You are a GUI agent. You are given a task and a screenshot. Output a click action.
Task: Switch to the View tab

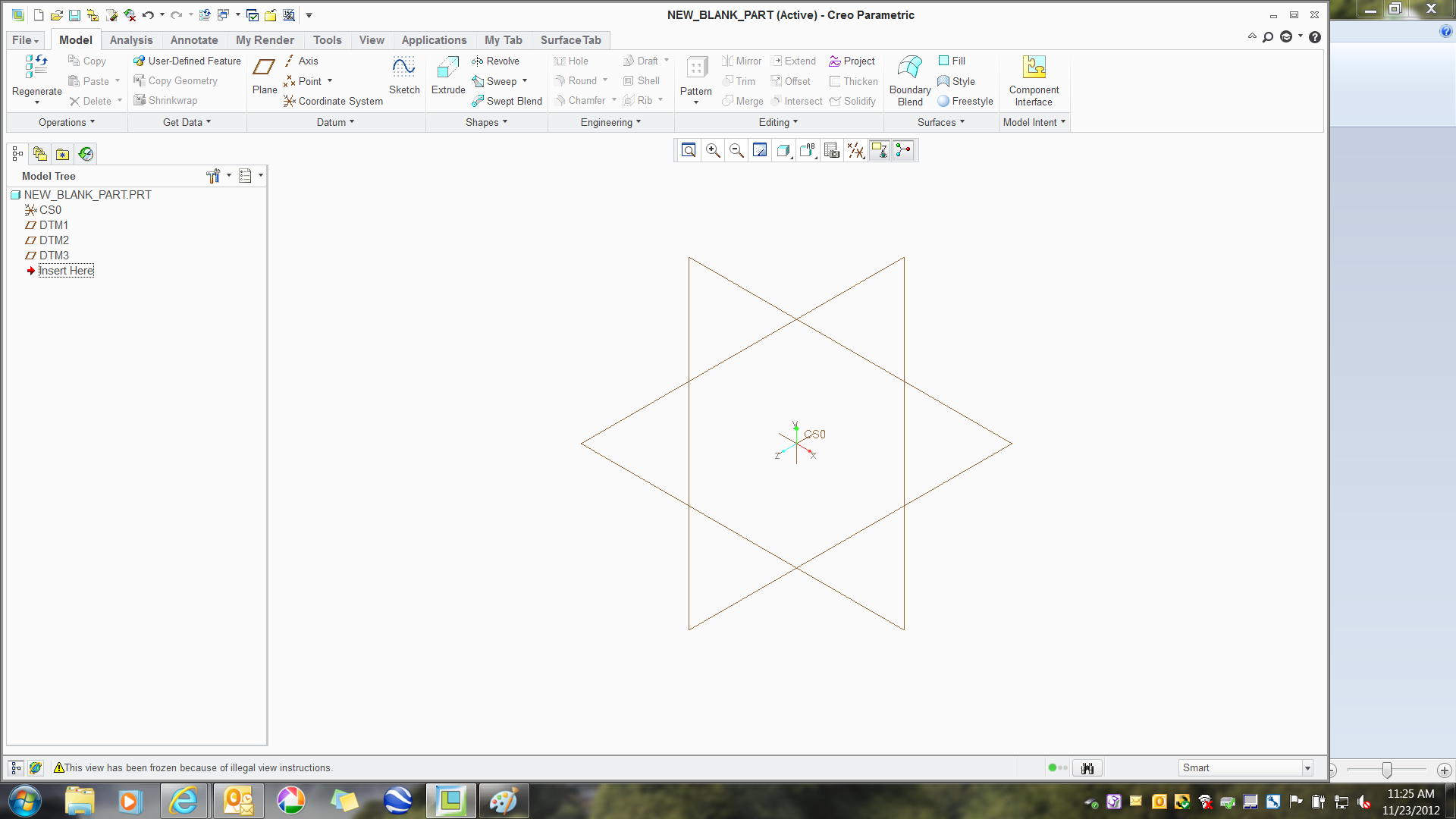click(372, 40)
